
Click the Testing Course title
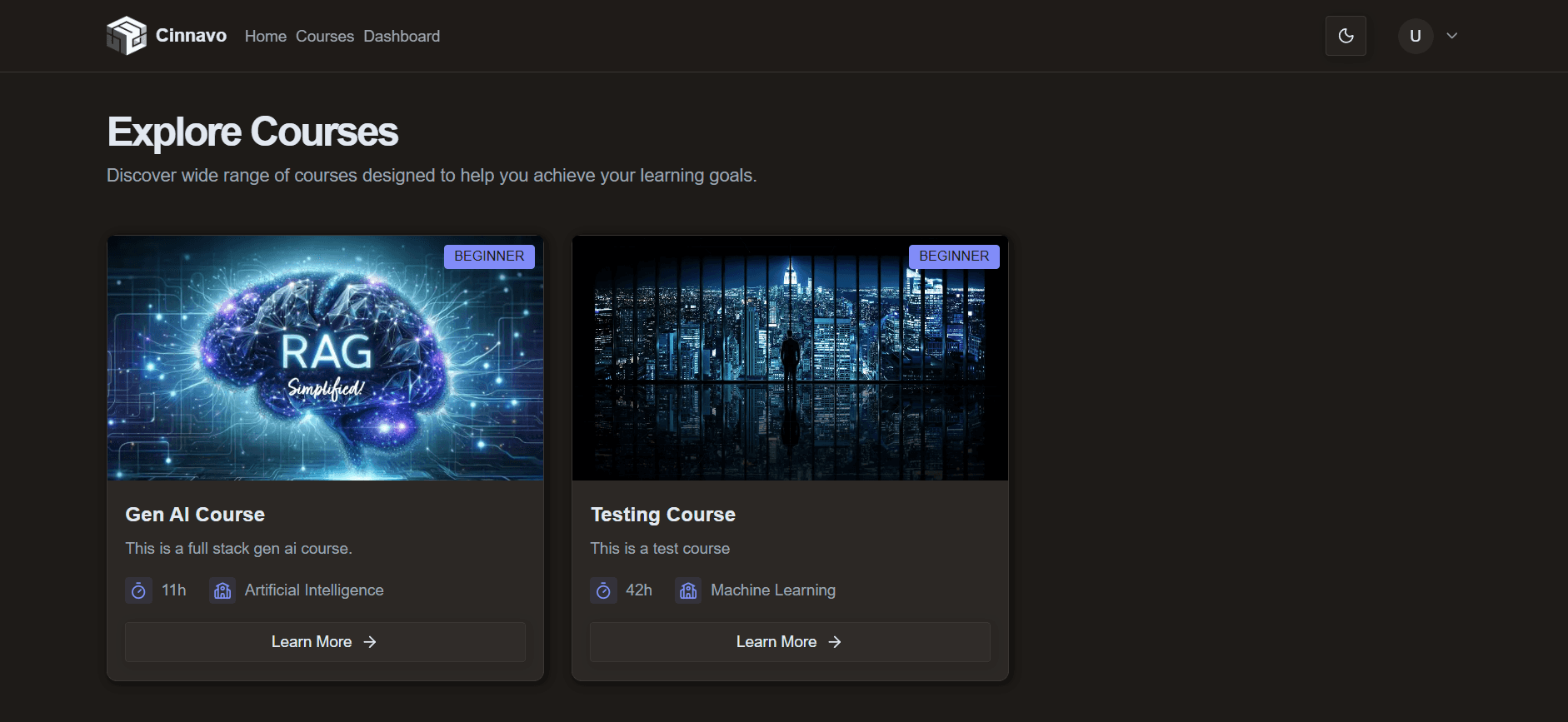click(662, 515)
